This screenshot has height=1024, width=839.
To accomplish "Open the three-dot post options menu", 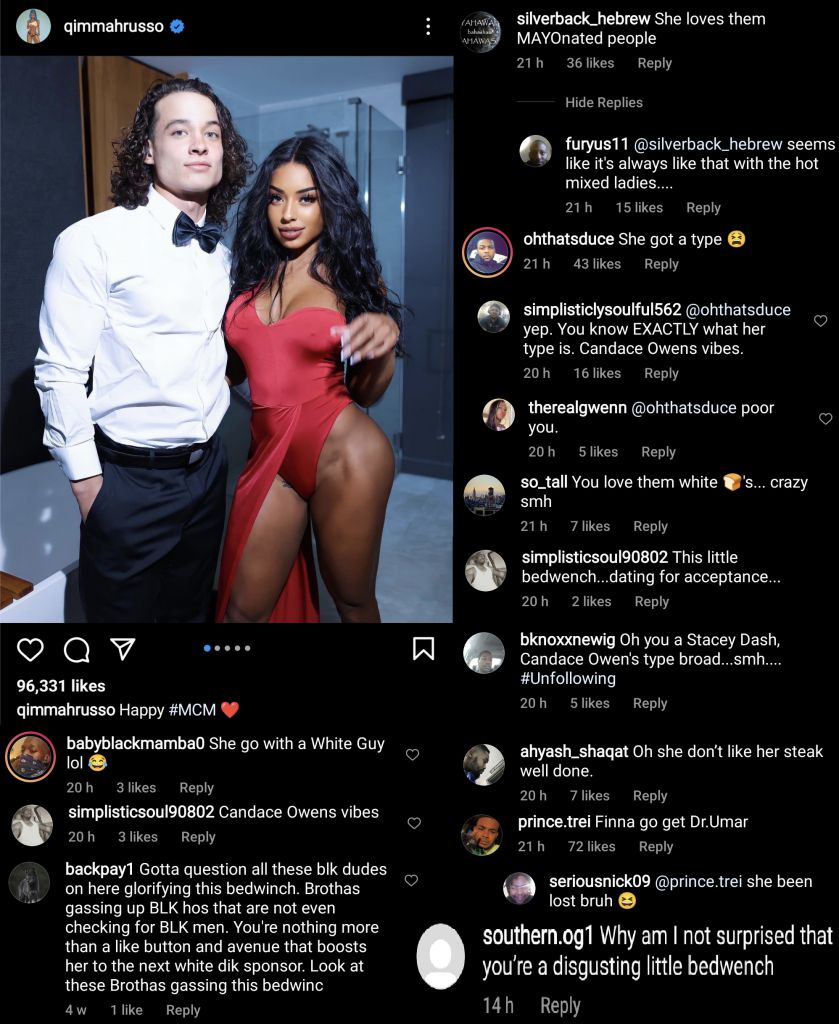I will (x=428, y=26).
